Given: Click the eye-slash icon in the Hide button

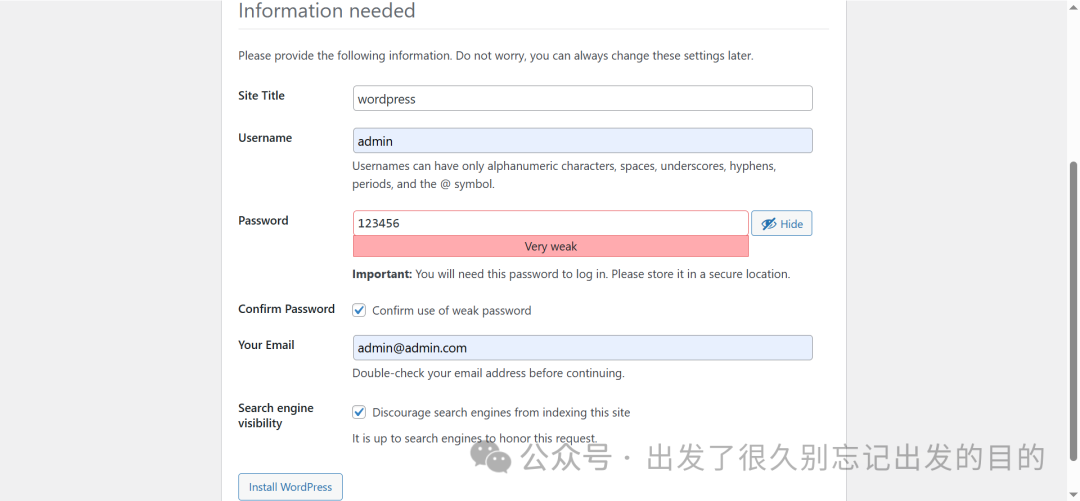Looking at the screenshot, I should (768, 224).
